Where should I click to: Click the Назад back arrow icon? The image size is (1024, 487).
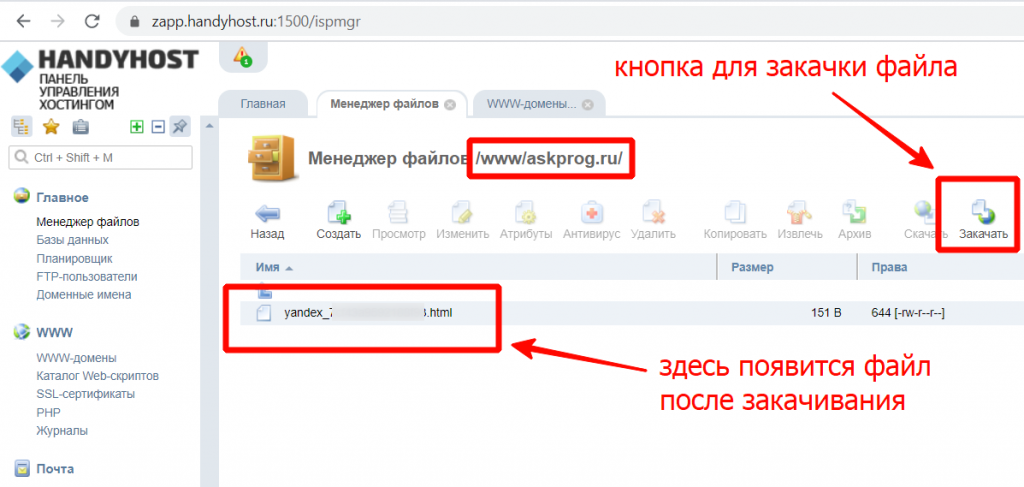267,212
